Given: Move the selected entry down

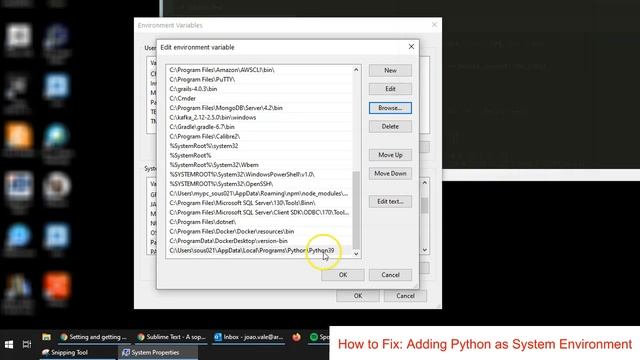Looking at the screenshot, I should coord(390,173).
